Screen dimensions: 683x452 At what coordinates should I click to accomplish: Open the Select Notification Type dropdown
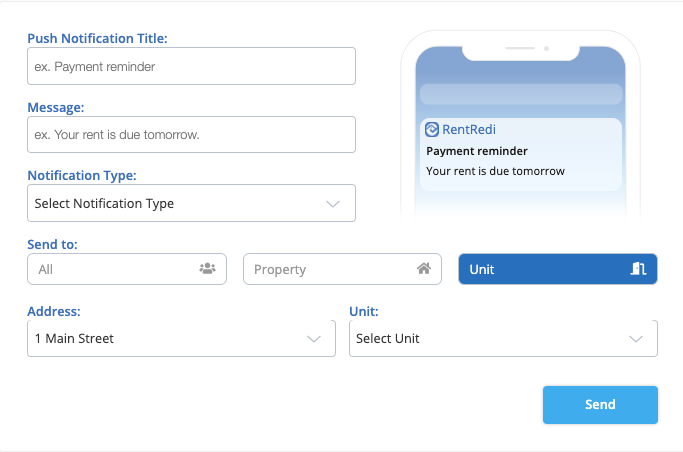pos(191,203)
